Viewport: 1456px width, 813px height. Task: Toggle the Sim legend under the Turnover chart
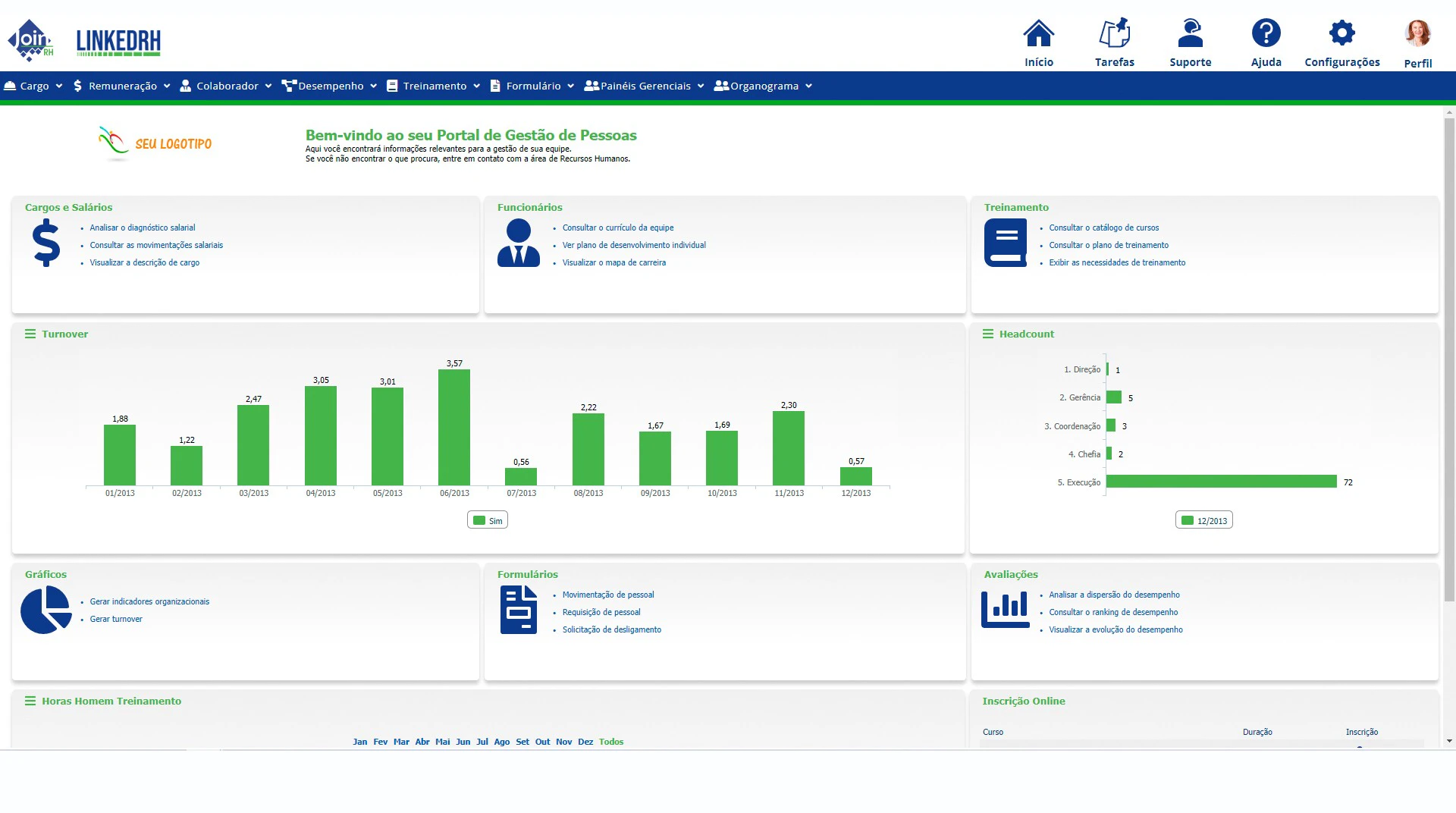pyautogui.click(x=488, y=520)
